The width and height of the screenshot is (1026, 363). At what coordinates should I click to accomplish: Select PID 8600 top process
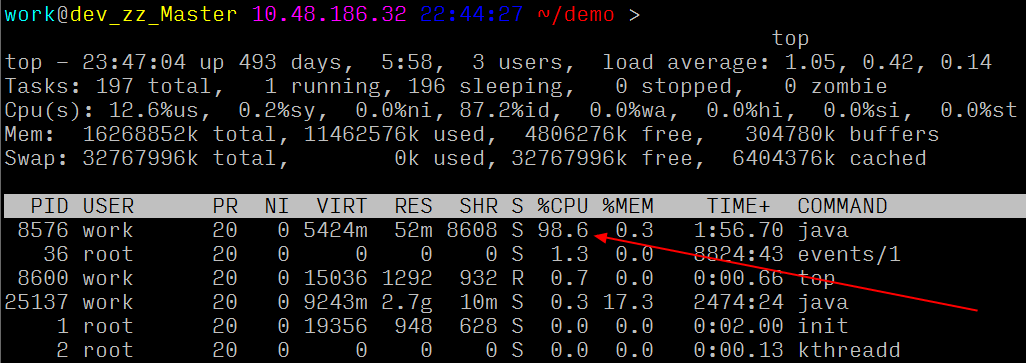43,278
